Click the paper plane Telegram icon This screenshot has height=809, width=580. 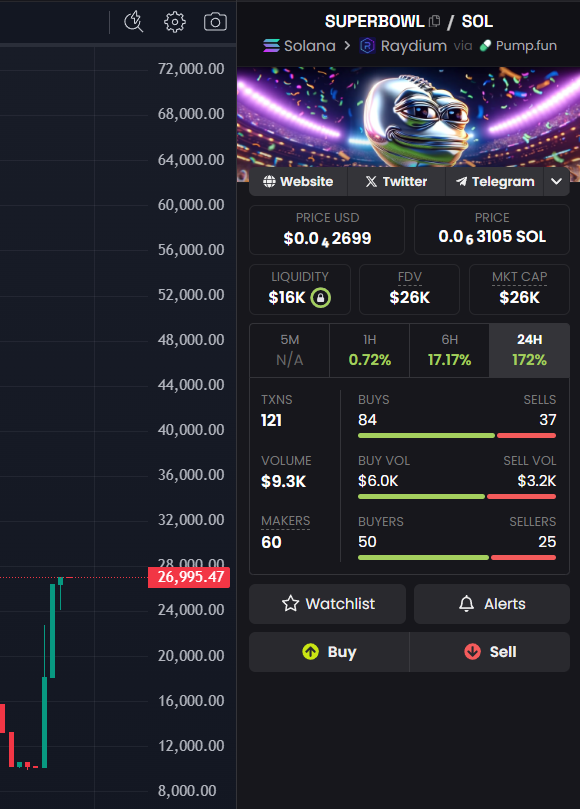pyautogui.click(x=461, y=182)
